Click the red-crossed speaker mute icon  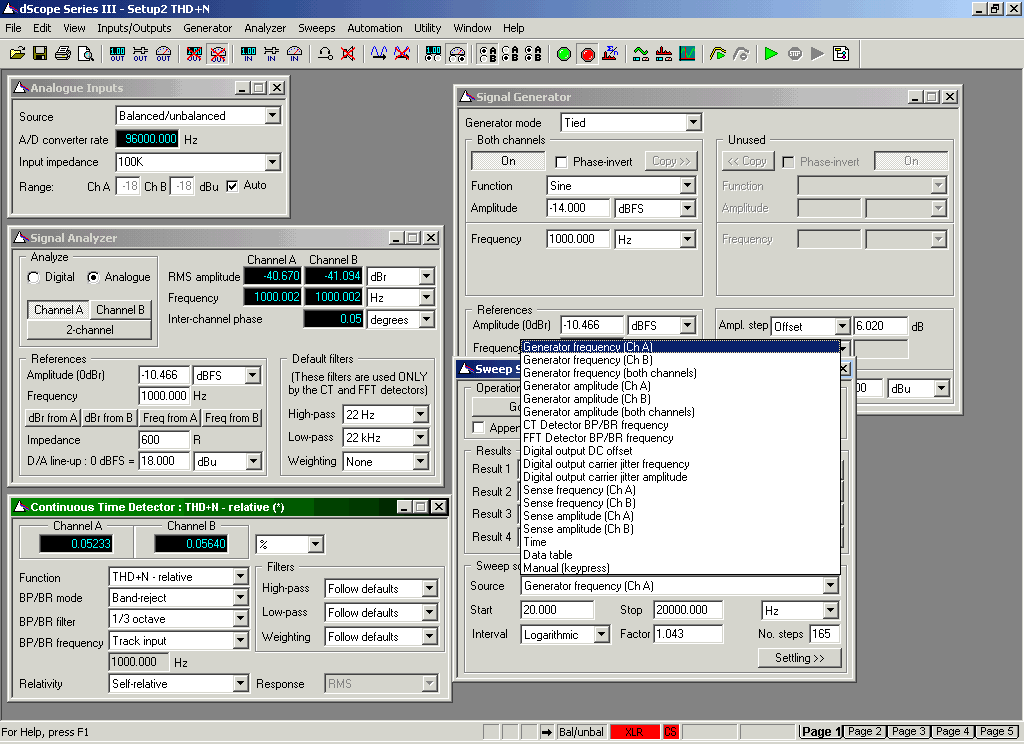348,54
